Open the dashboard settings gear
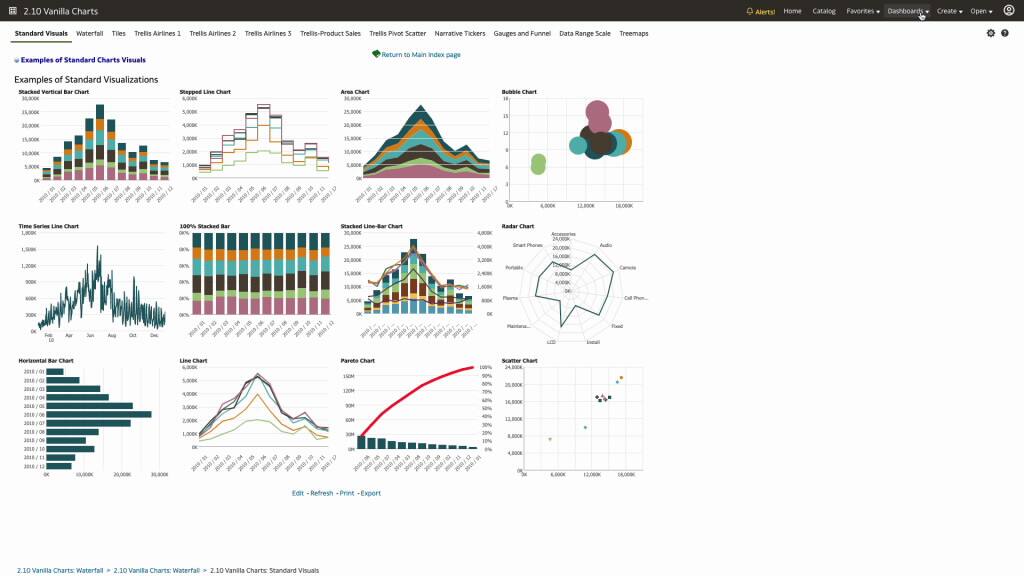1024x576 pixels. [x=988, y=32]
